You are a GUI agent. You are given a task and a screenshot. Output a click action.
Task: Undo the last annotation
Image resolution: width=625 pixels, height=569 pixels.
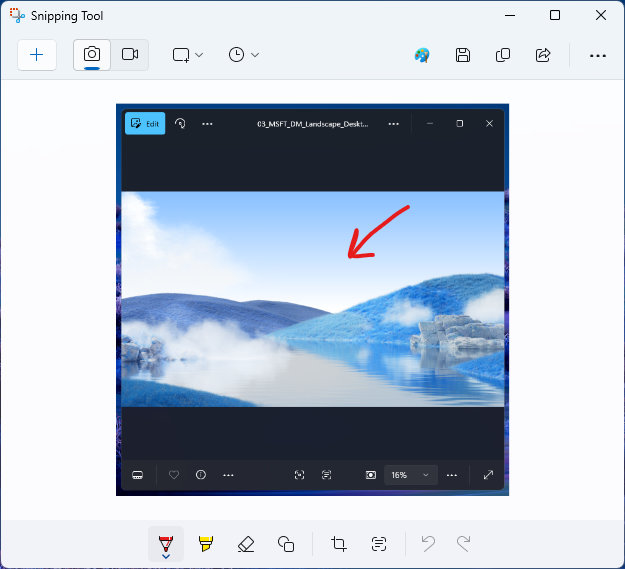point(428,543)
